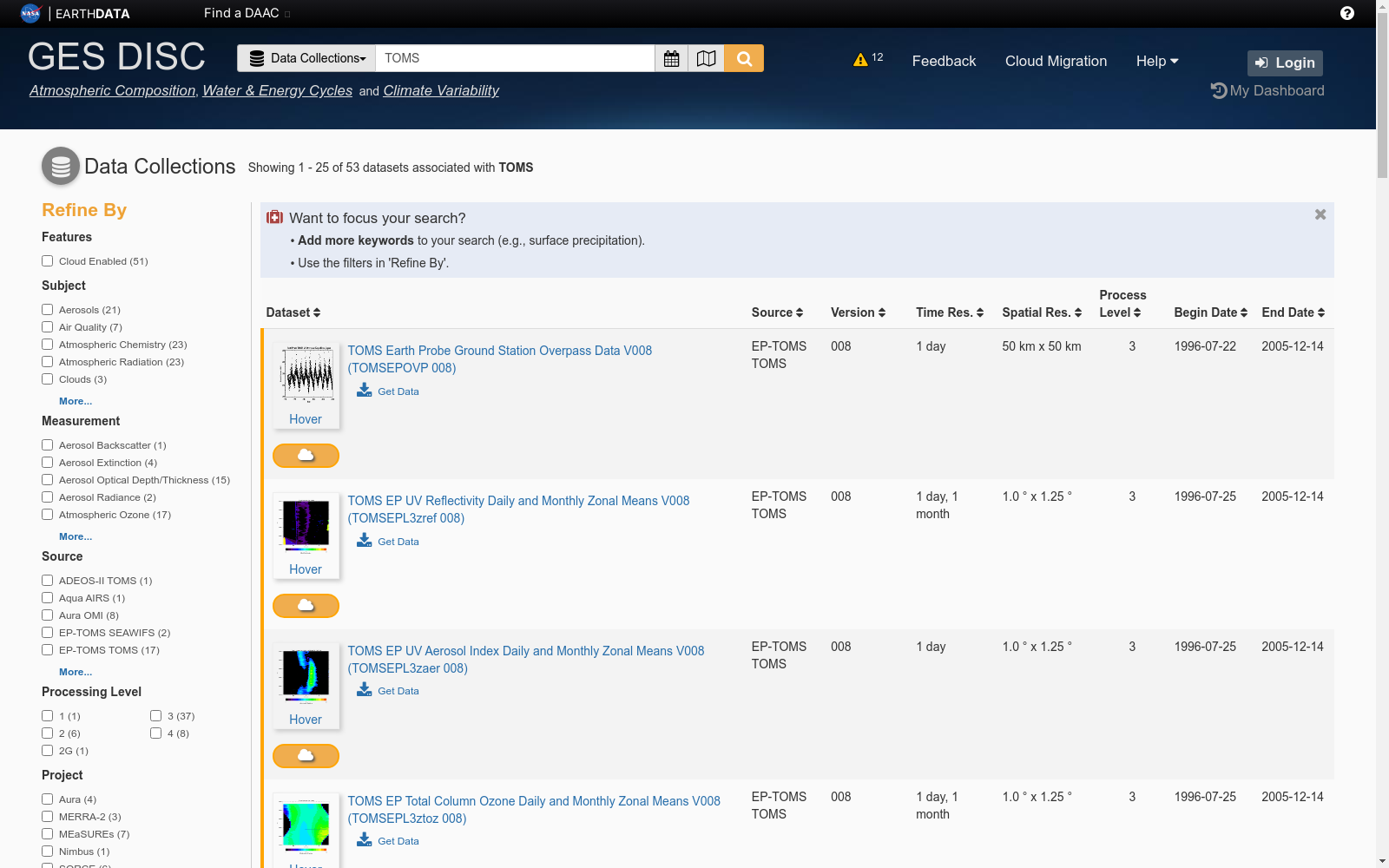Expand More... under Subject filters
Viewport: 1389px width, 868px height.
(76, 401)
